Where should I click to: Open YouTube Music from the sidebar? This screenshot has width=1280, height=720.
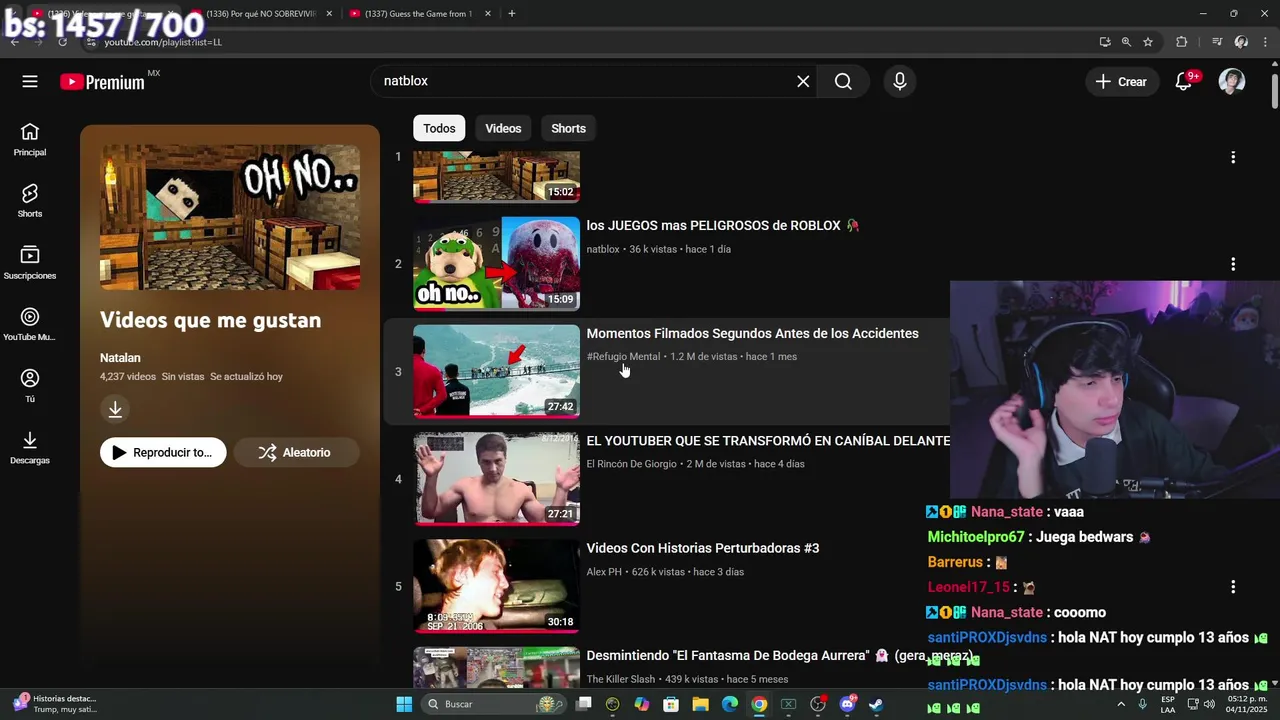click(x=30, y=325)
